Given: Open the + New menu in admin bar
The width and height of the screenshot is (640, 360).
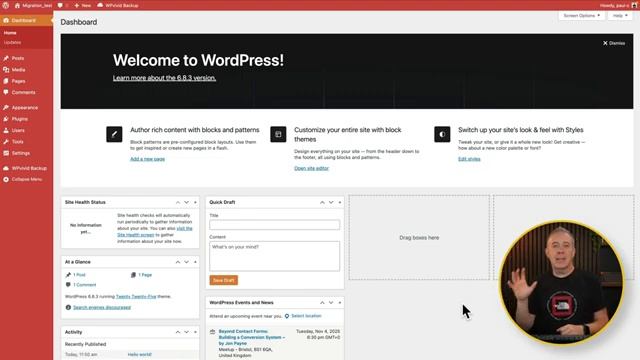Looking at the screenshot, I should (82, 5).
